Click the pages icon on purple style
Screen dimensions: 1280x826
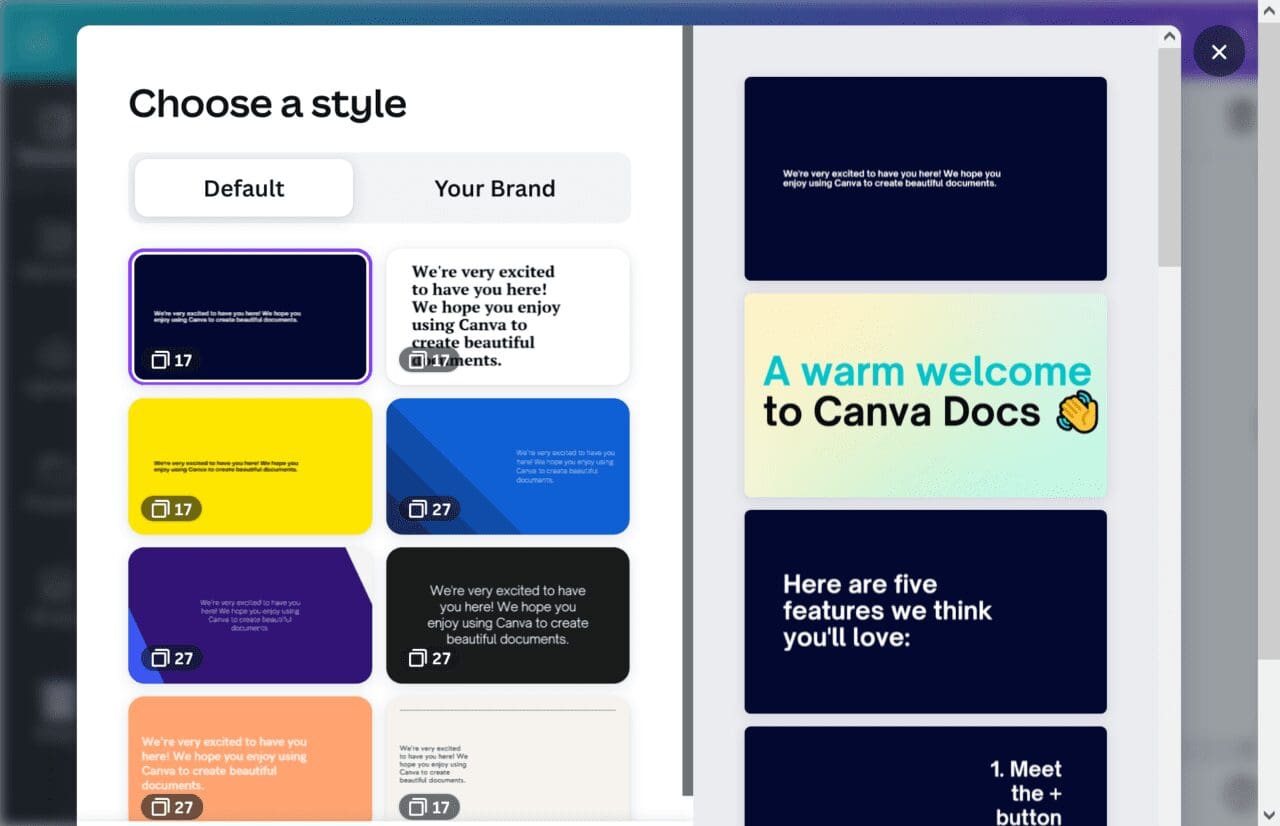160,659
